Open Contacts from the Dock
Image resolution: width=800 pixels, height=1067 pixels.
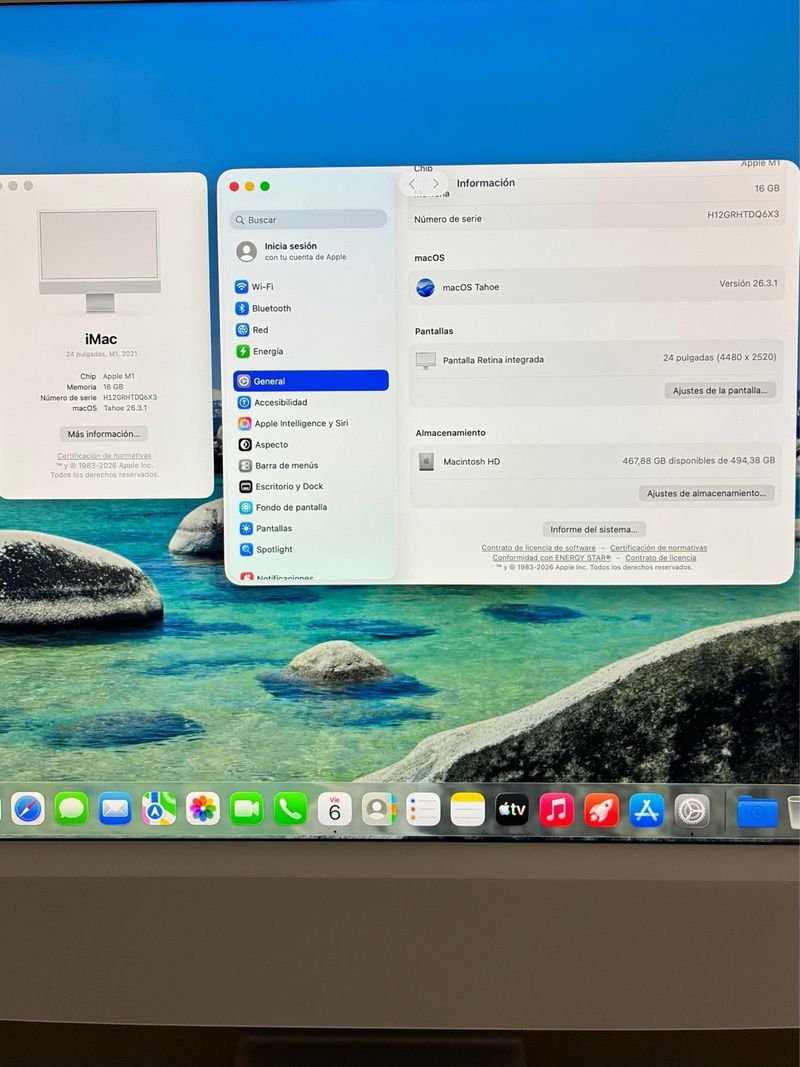[x=378, y=809]
